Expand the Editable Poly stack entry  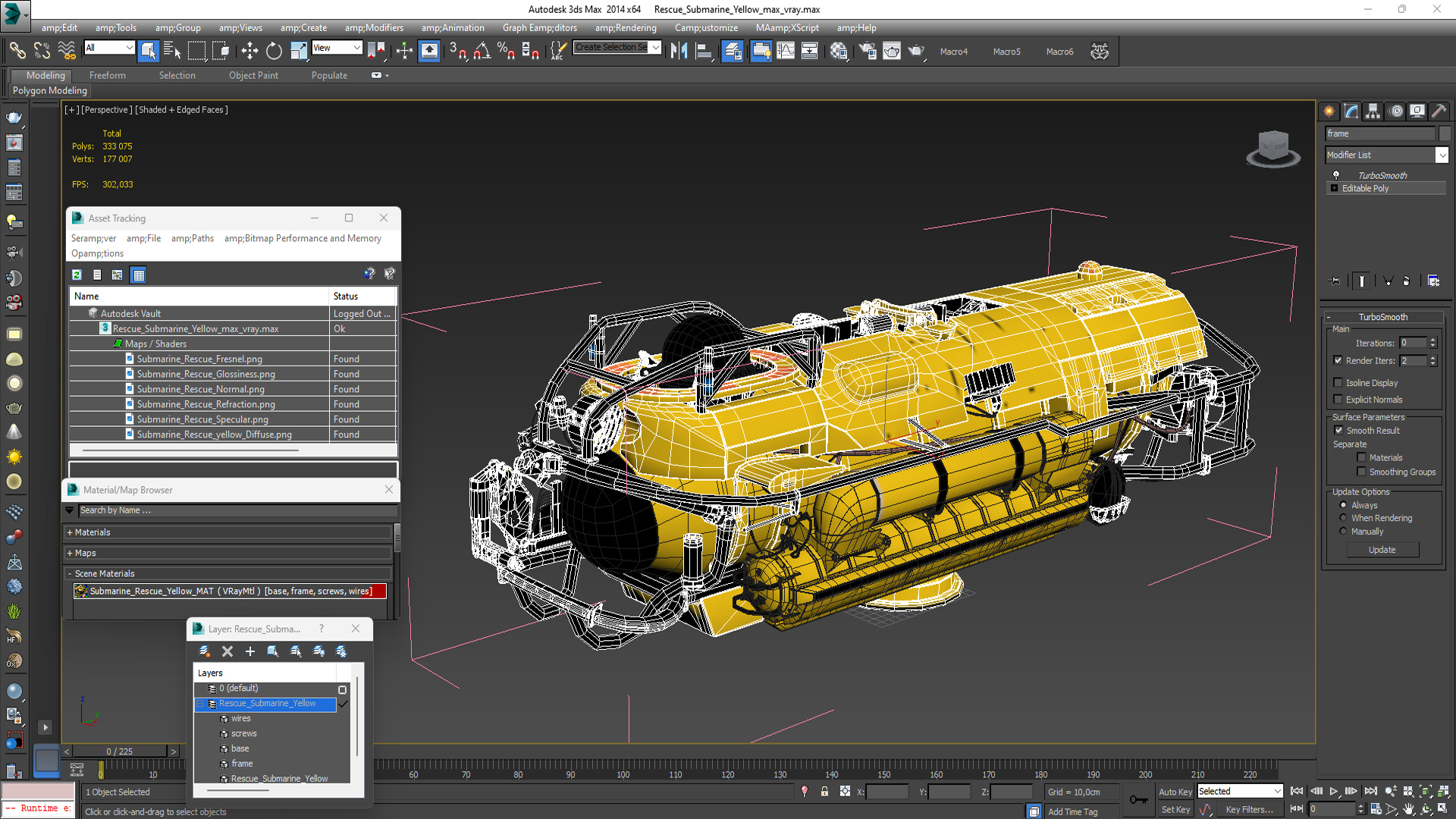click(x=1334, y=188)
